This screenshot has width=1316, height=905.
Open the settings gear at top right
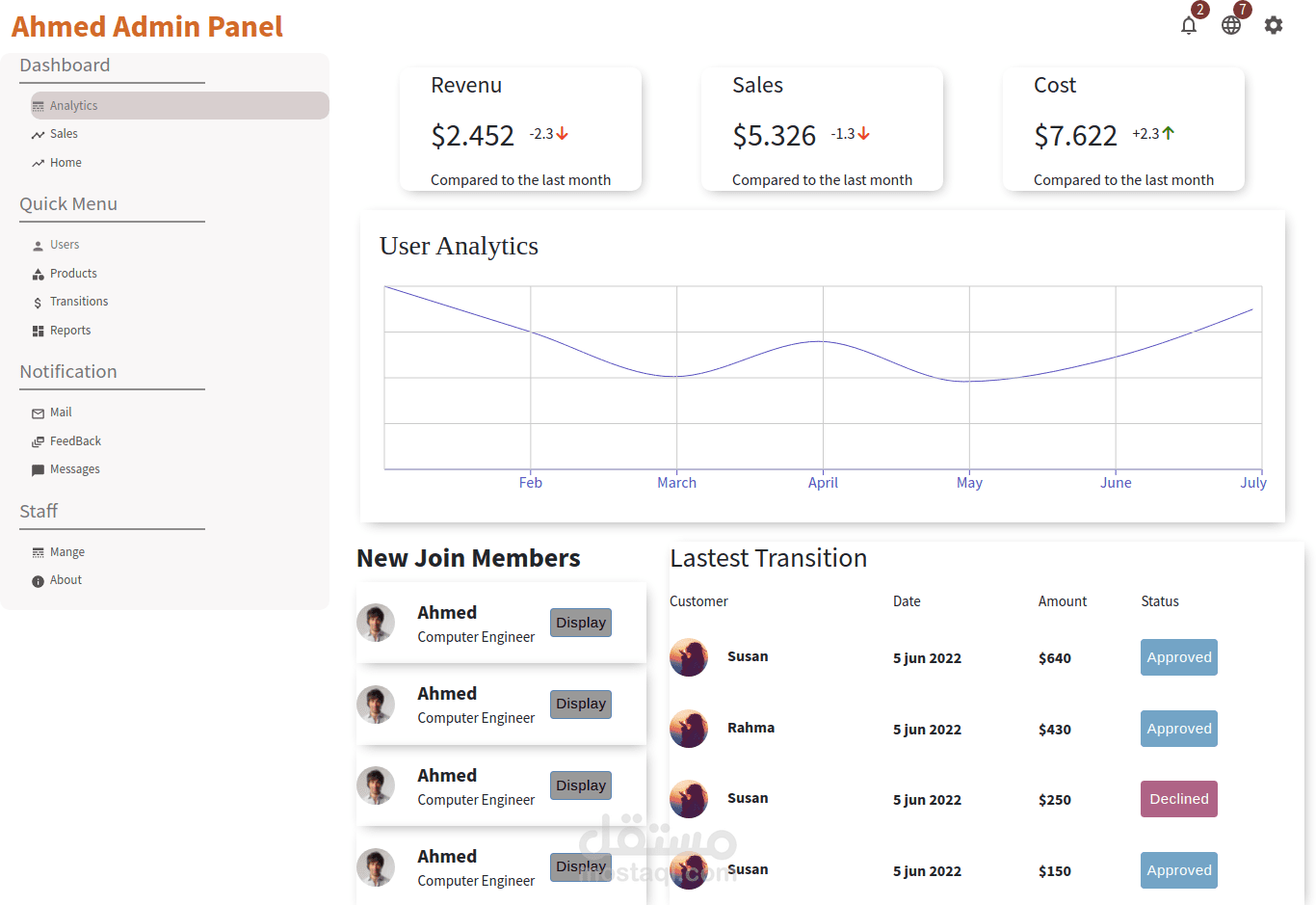tap(1274, 25)
